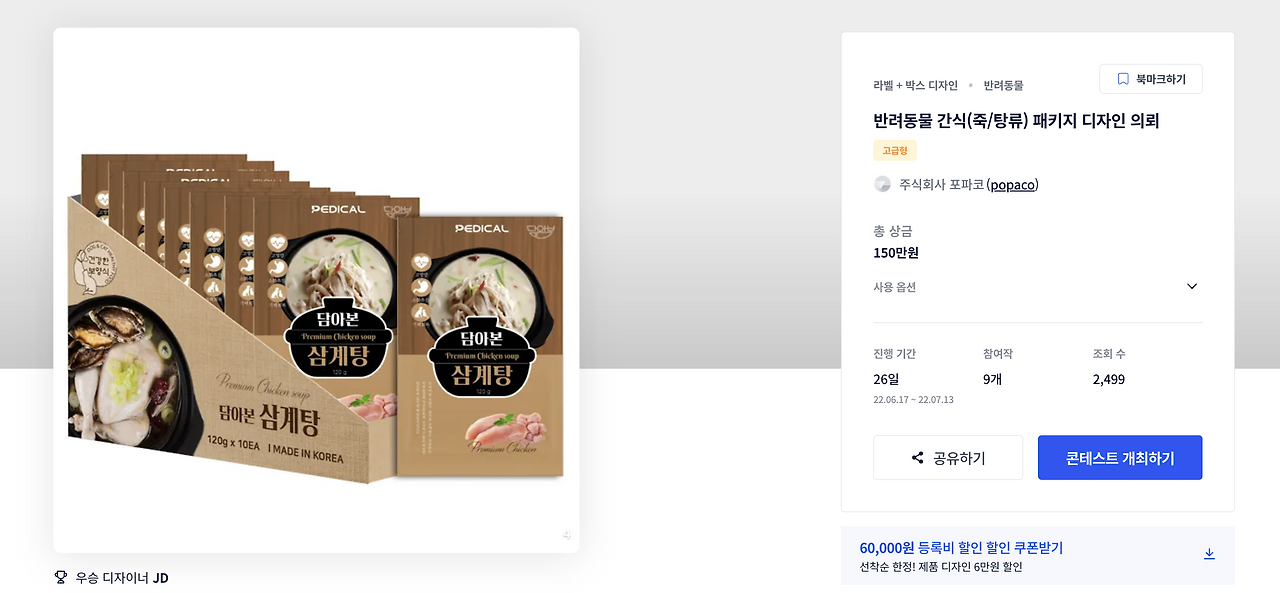Select the 반려동물 category breadcrumb
Viewport: 1280px width, 593px height.
pos(1003,85)
